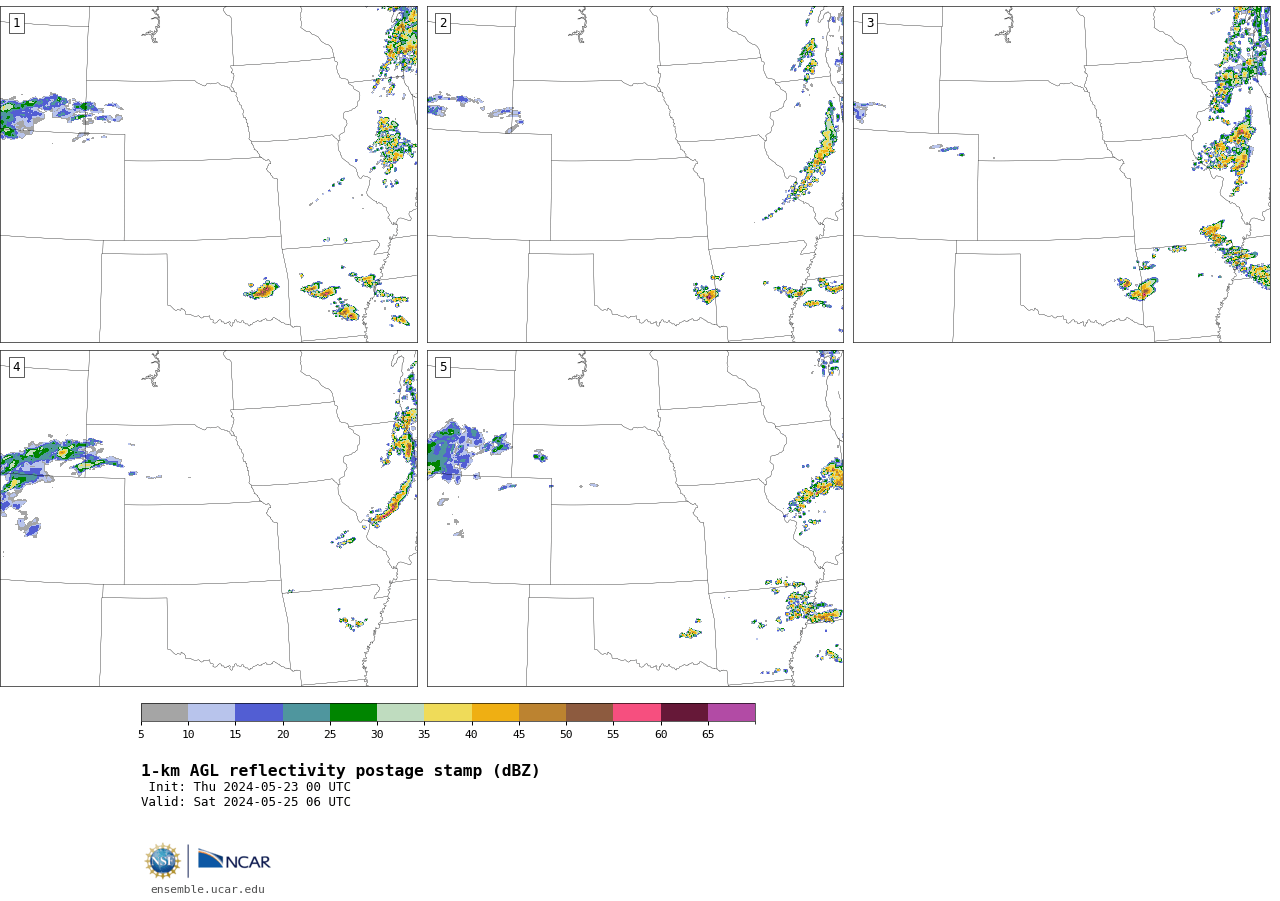This screenshot has width=1280, height=901.
Task: Click the panel number 2 label
Action: coord(443,23)
